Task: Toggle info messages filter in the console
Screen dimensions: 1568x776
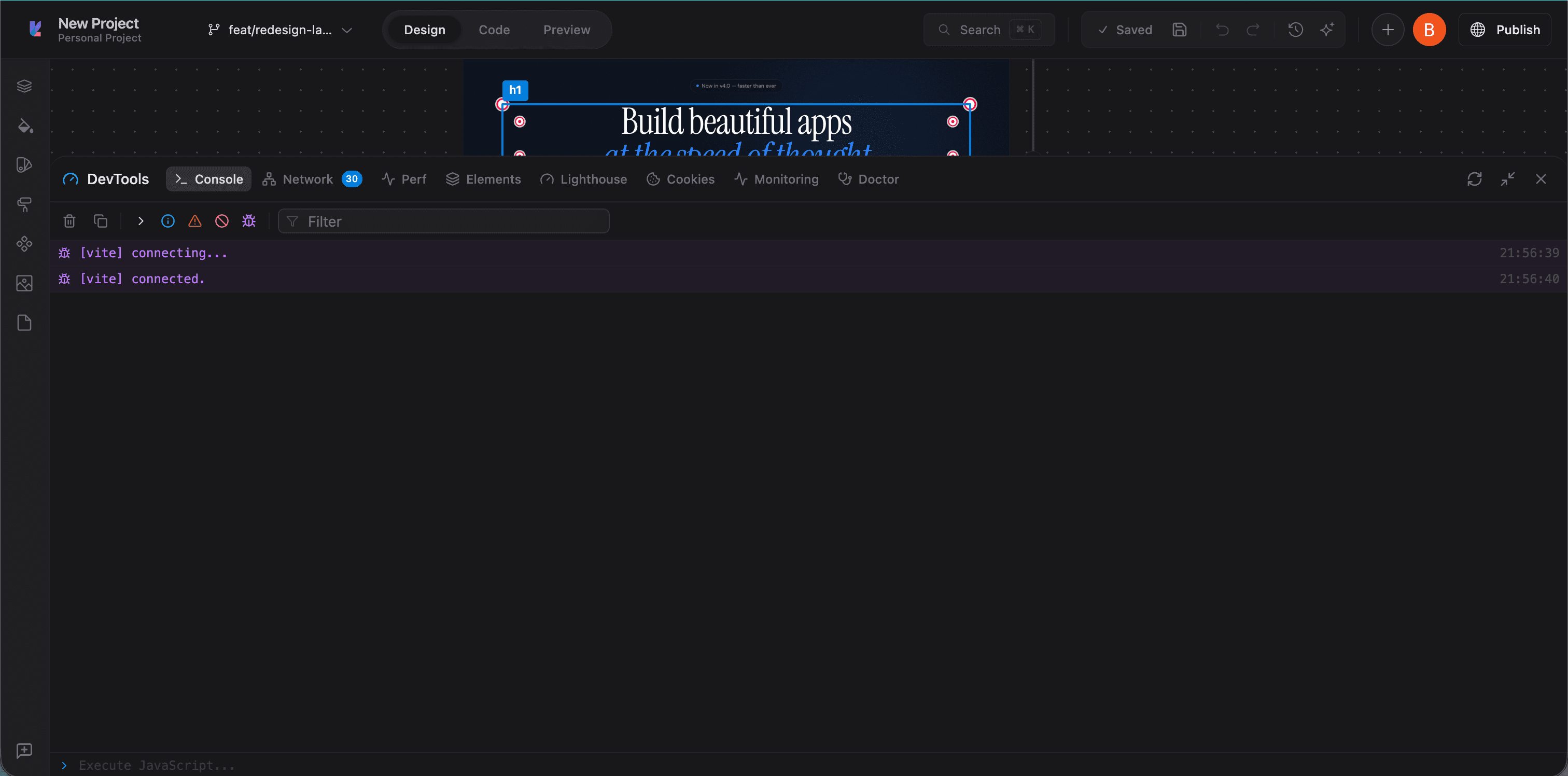Action: [x=167, y=220]
